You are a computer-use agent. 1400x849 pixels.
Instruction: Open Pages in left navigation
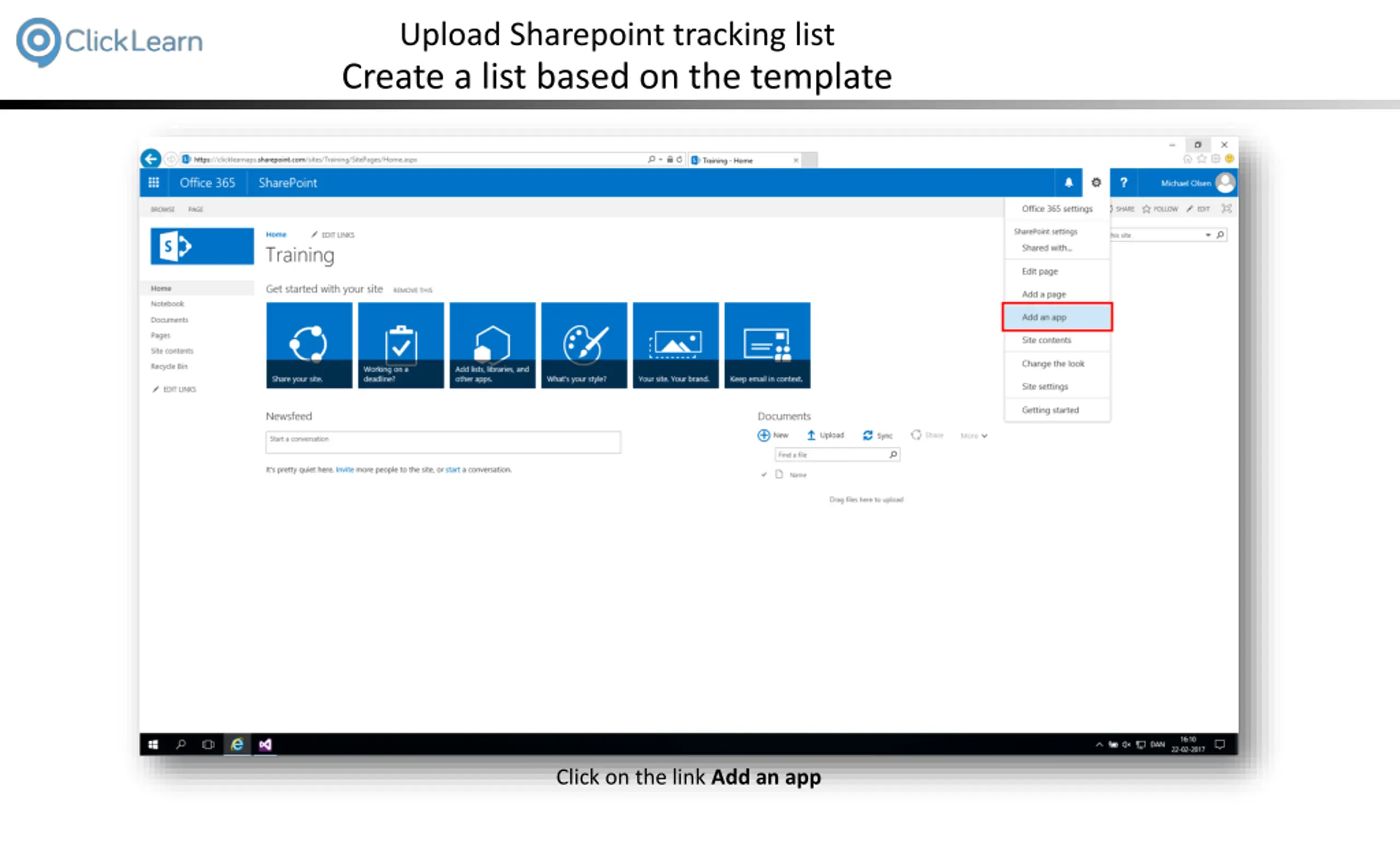tap(160, 336)
